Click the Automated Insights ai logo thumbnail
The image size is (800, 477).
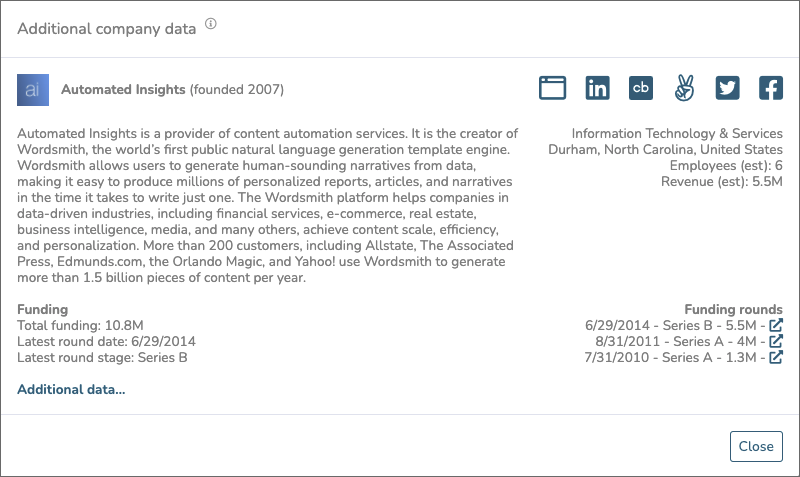(33, 90)
